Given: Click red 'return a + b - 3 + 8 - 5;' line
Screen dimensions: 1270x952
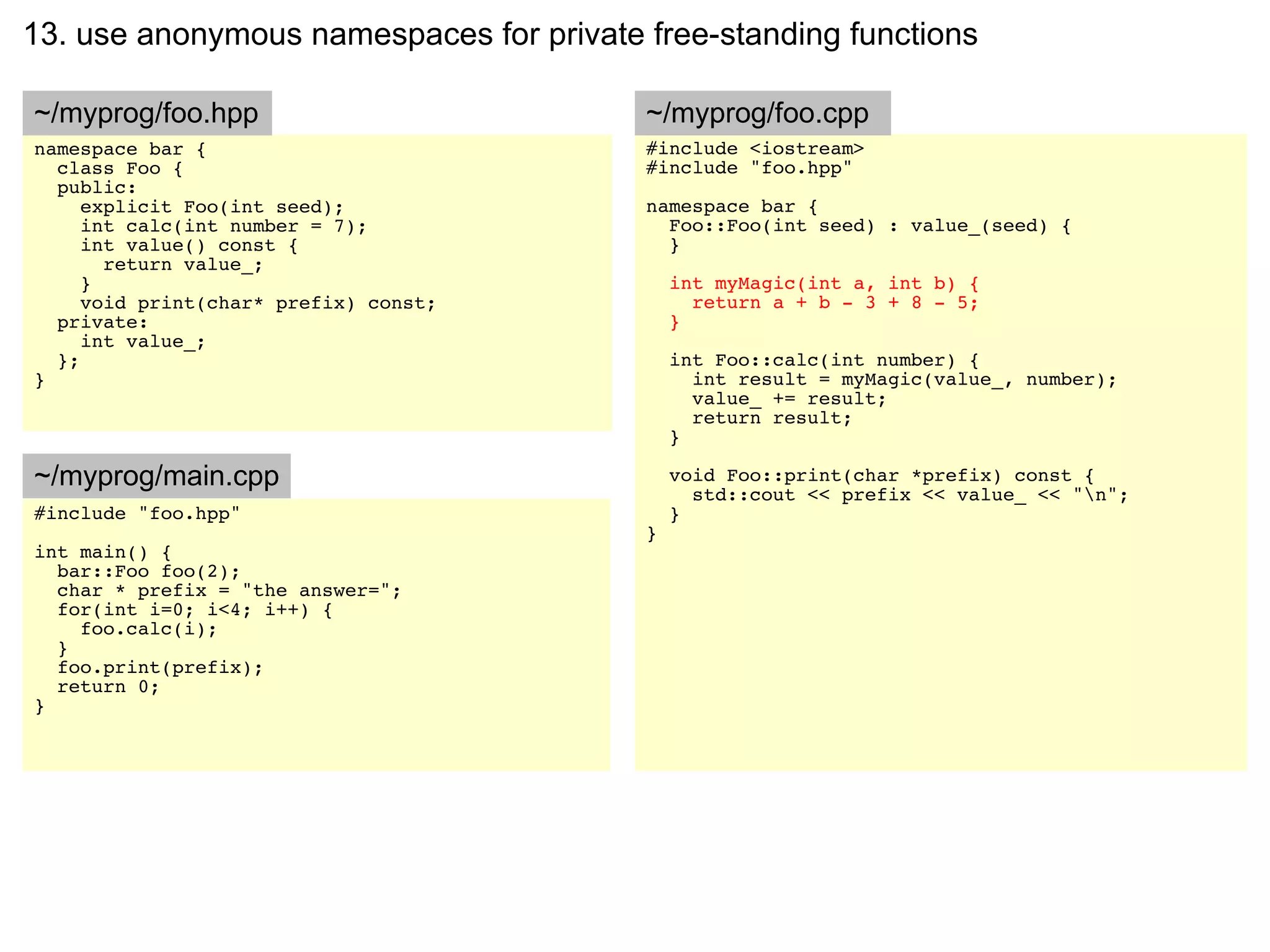Looking at the screenshot, I should [x=835, y=303].
